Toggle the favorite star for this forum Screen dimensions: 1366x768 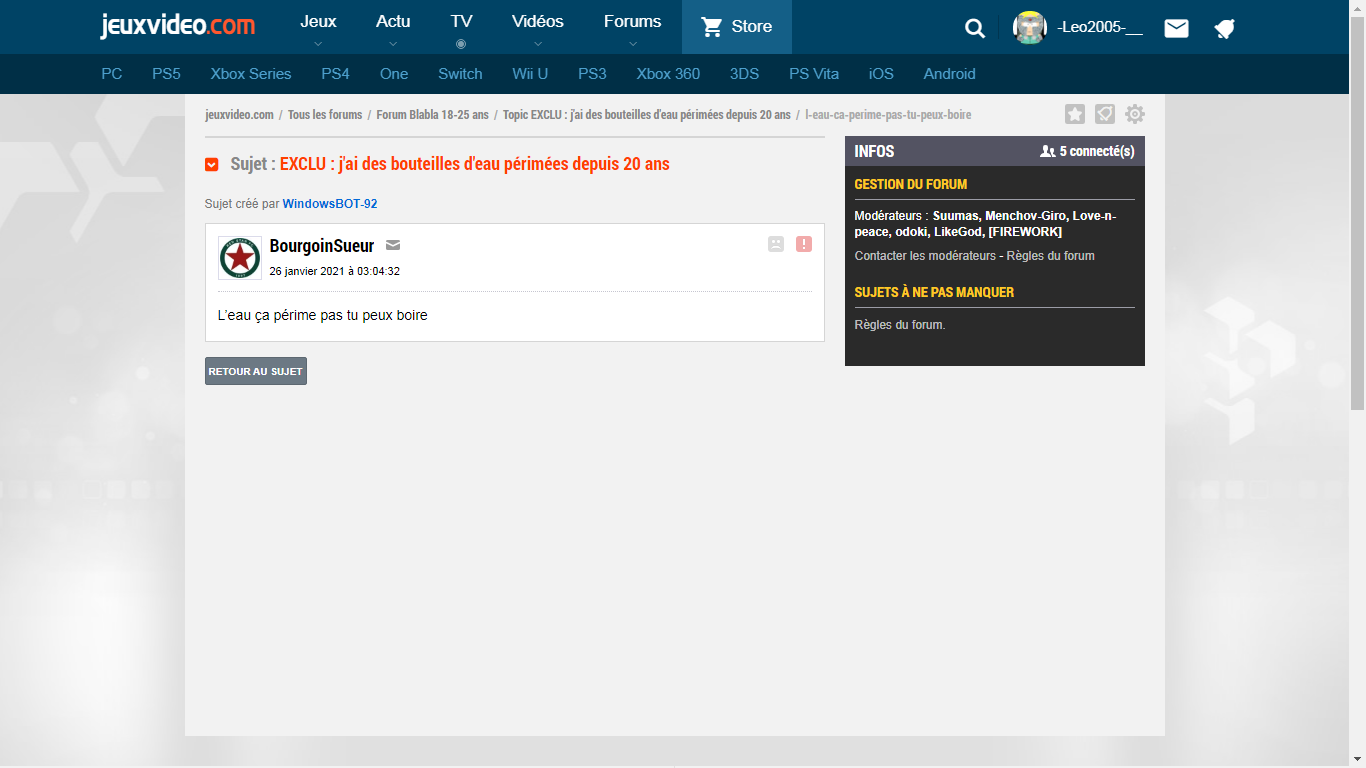pyautogui.click(x=1075, y=114)
